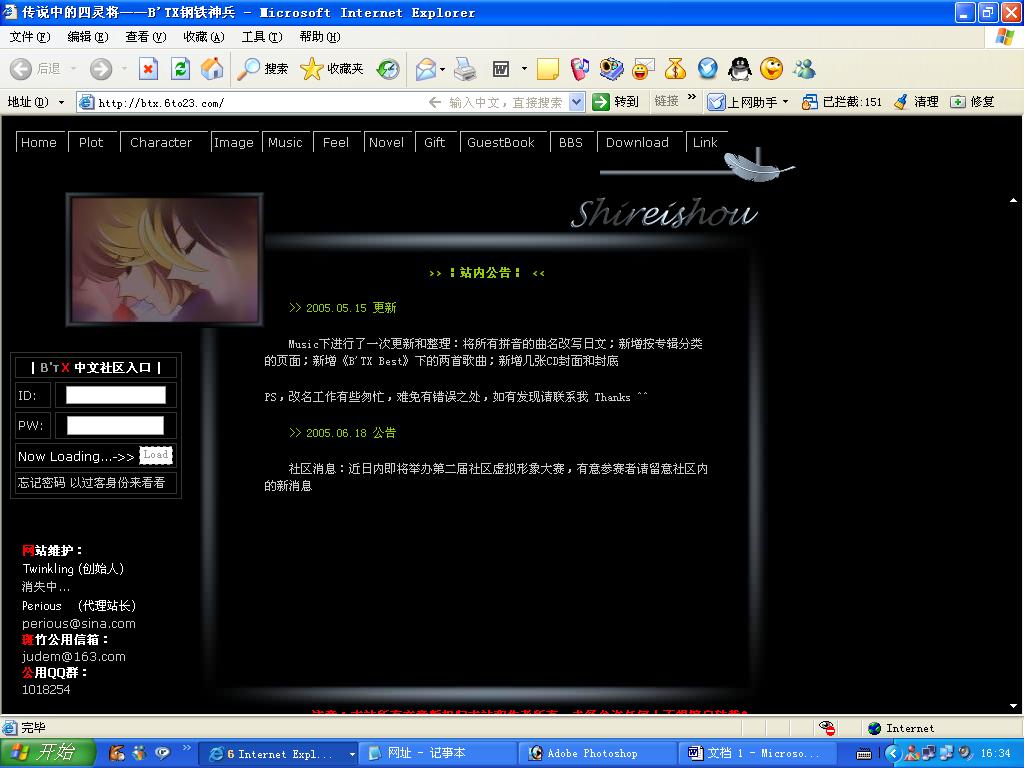Viewport: 1024px width, 768px height.
Task: Open the 地址 label dropdown arrow
Action: click(x=61, y=103)
